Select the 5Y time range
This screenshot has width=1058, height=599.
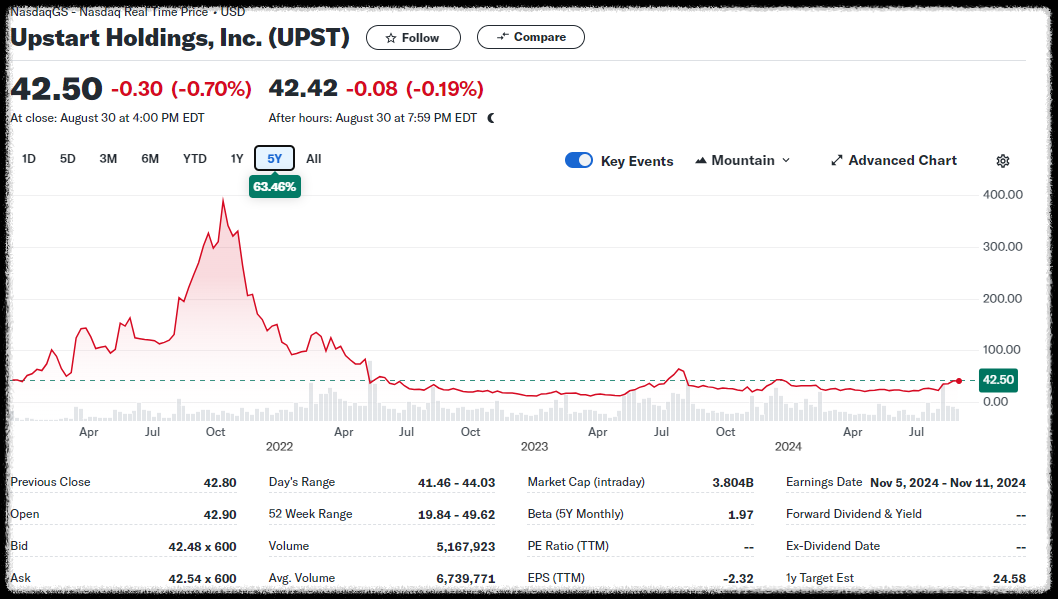(275, 159)
